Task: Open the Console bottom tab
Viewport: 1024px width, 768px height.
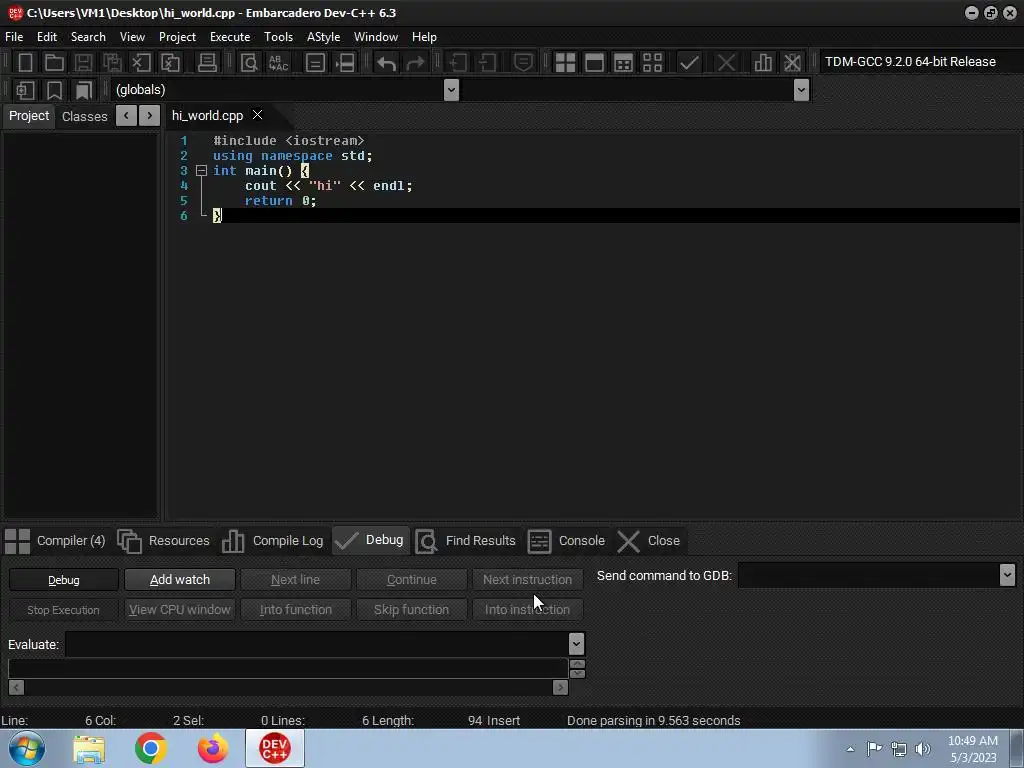Action: point(566,541)
